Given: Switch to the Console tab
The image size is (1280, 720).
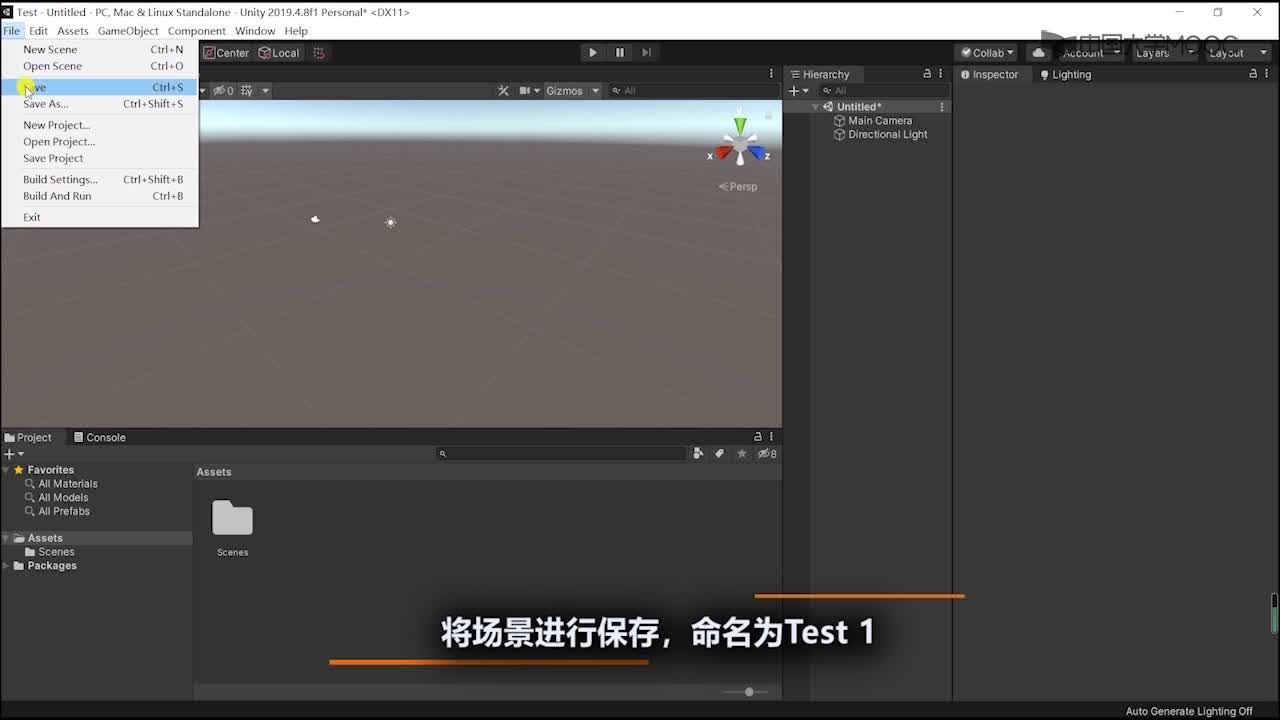Looking at the screenshot, I should click(99, 438).
